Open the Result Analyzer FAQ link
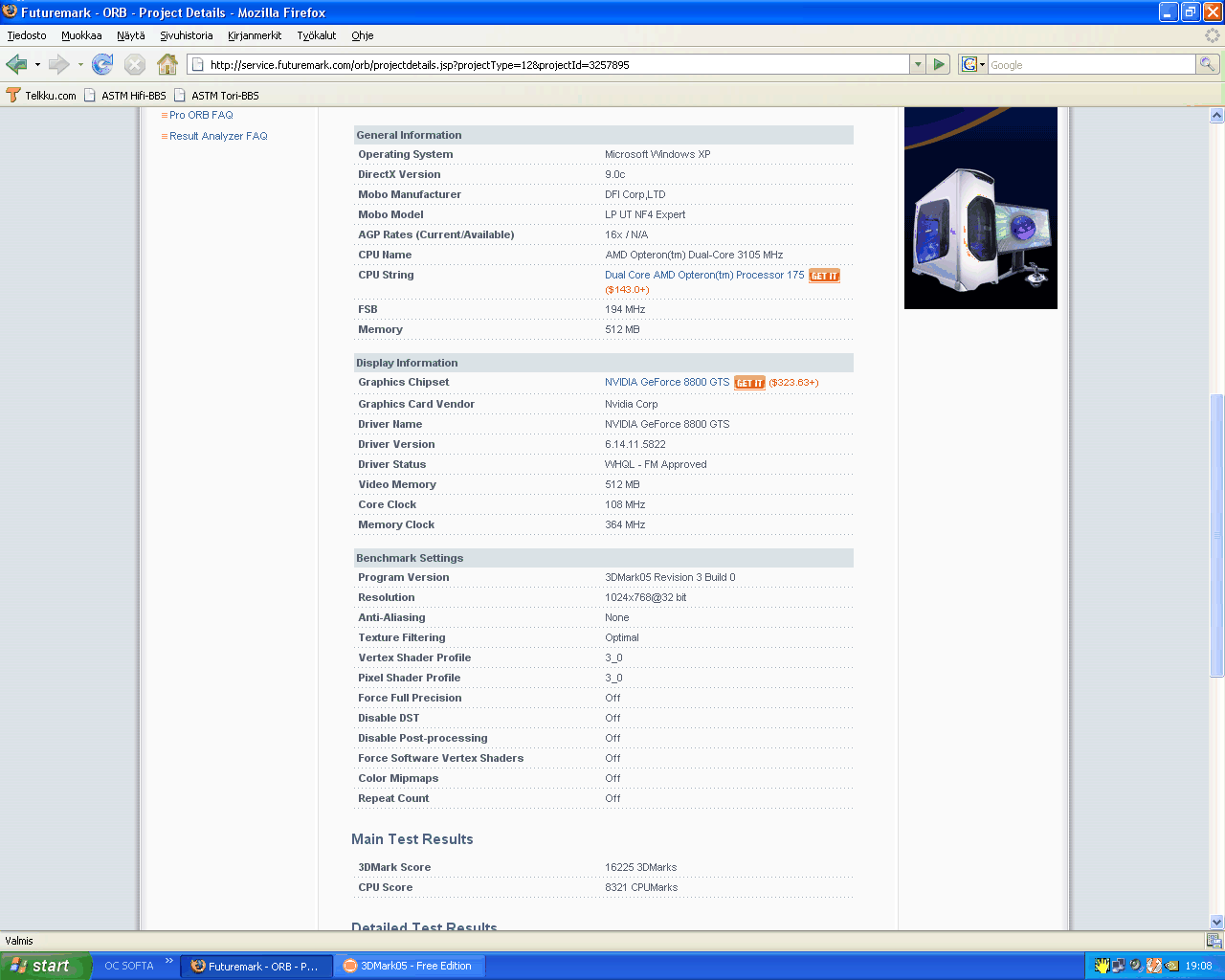 tap(218, 136)
